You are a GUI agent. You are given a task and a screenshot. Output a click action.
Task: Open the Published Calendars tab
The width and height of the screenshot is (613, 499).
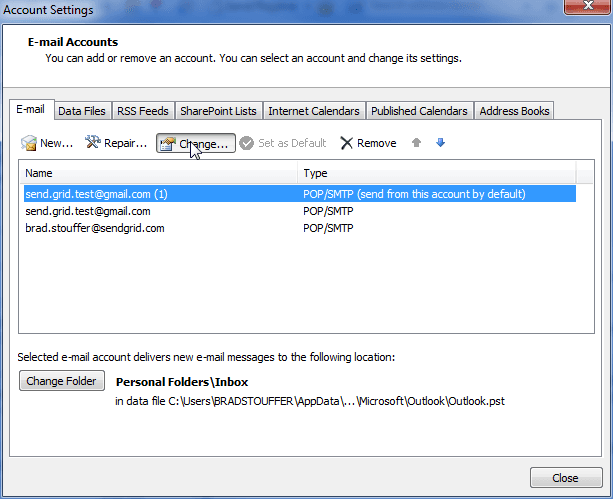[x=419, y=111]
